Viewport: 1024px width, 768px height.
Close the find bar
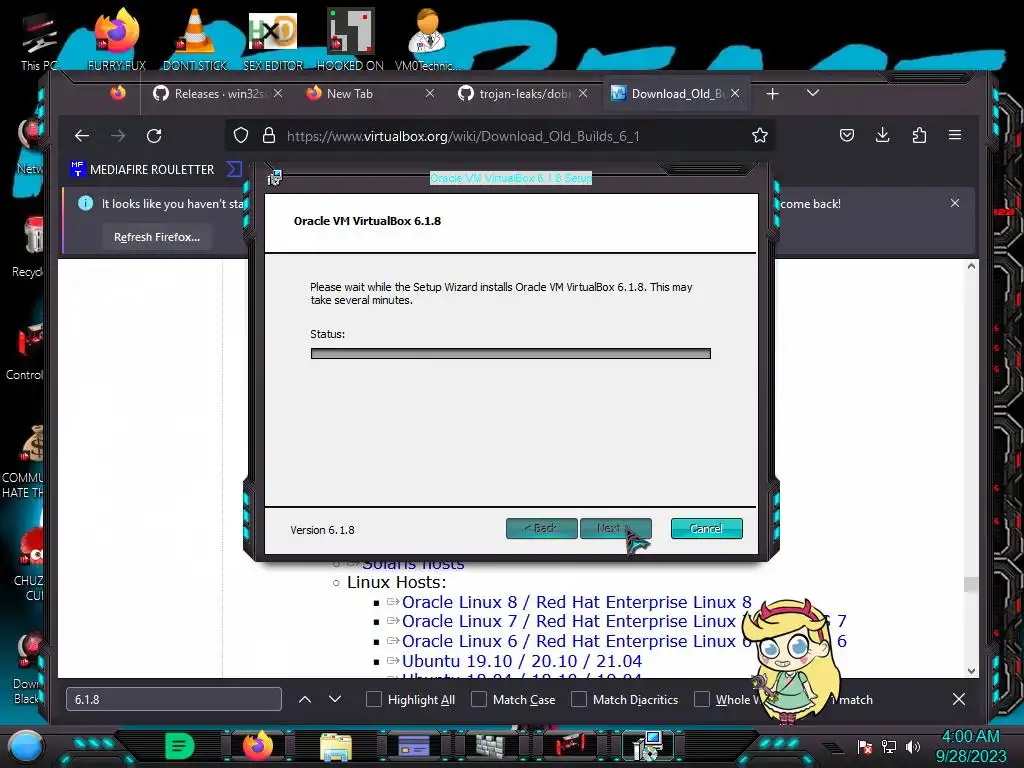959,699
